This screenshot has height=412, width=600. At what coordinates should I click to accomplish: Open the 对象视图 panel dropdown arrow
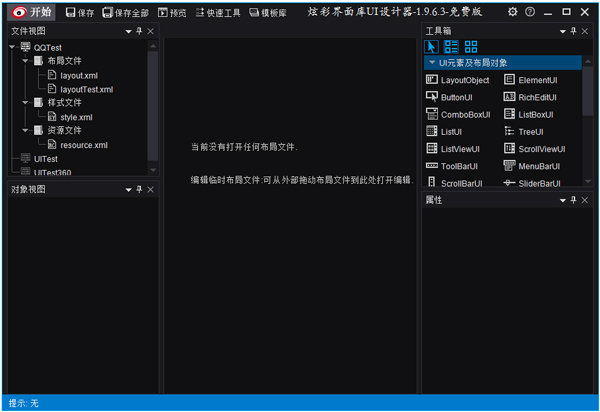[x=128, y=188]
